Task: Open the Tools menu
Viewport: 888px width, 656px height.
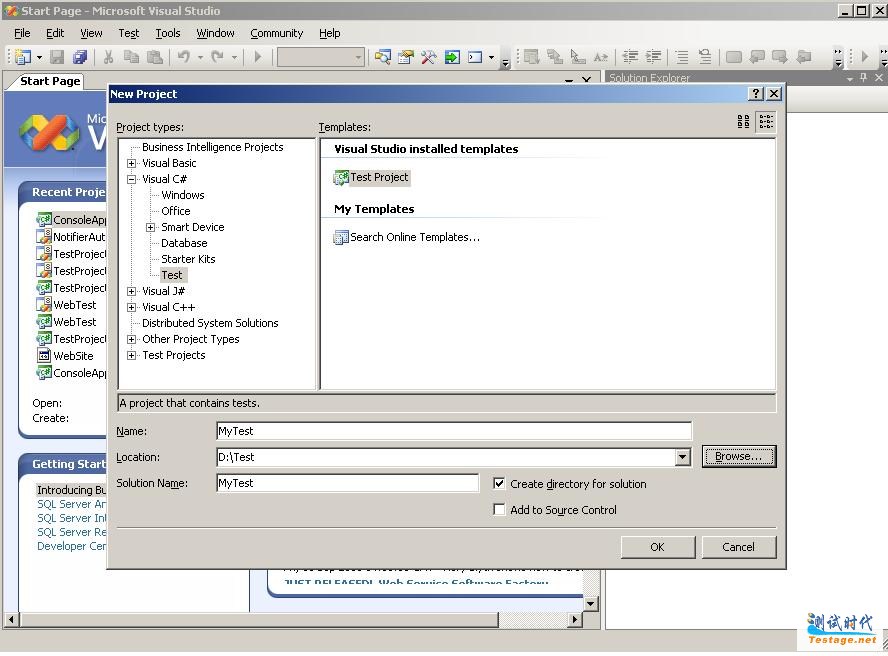Action: click(167, 33)
